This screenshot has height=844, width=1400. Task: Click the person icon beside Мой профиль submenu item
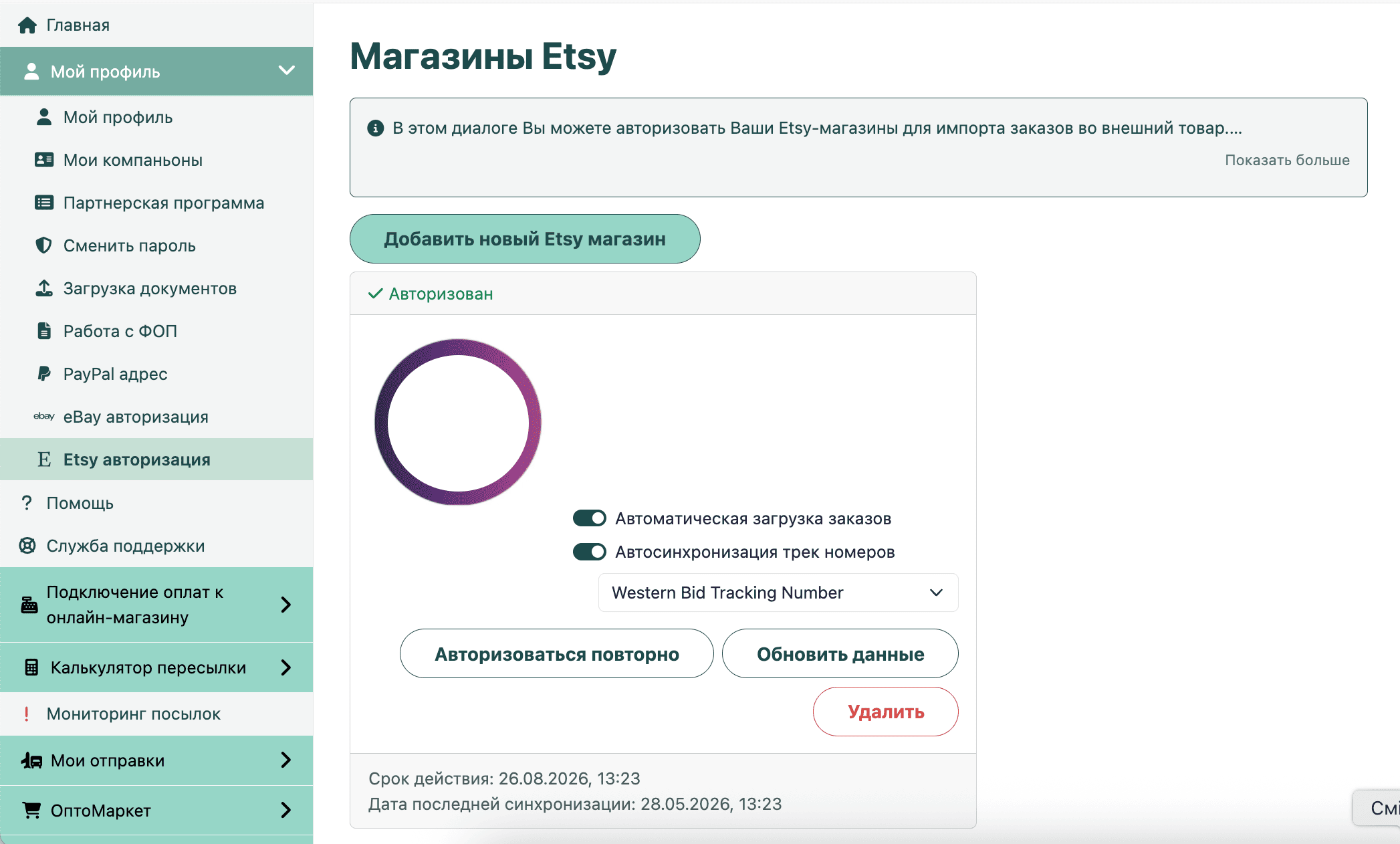(44, 117)
